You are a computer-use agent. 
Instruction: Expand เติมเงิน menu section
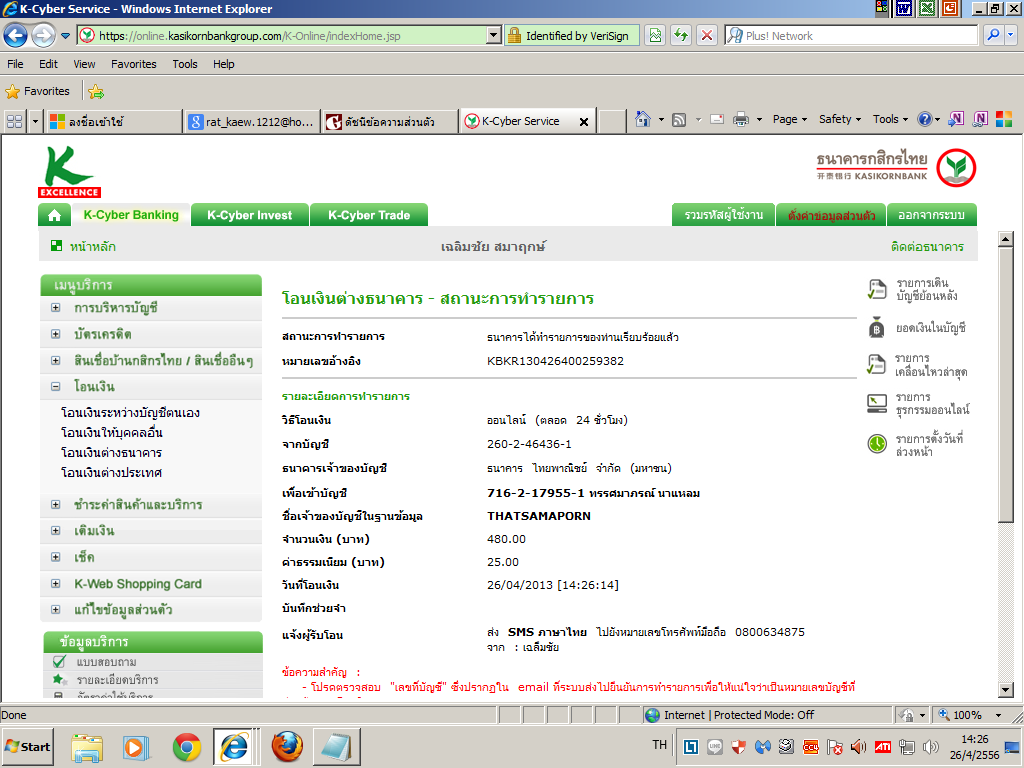[56, 531]
